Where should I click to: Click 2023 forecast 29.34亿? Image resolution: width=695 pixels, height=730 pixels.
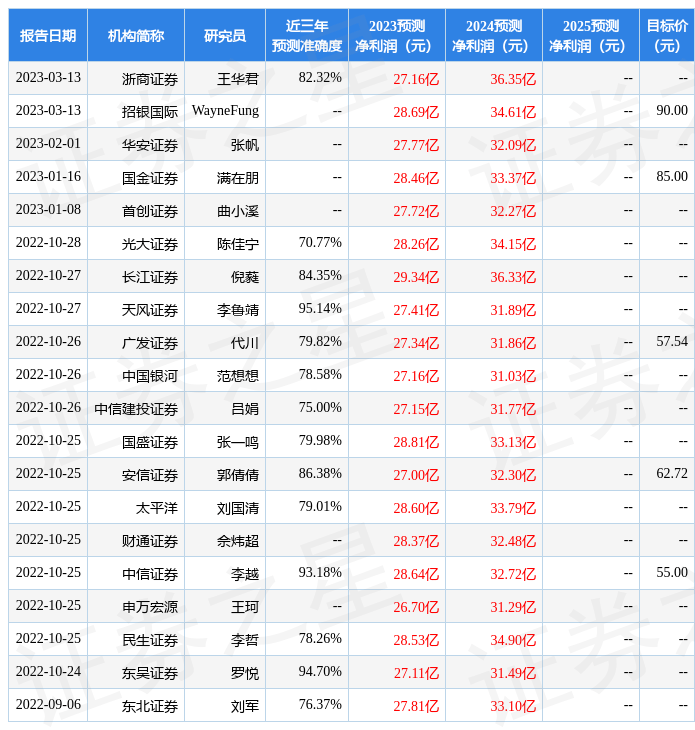(416, 277)
